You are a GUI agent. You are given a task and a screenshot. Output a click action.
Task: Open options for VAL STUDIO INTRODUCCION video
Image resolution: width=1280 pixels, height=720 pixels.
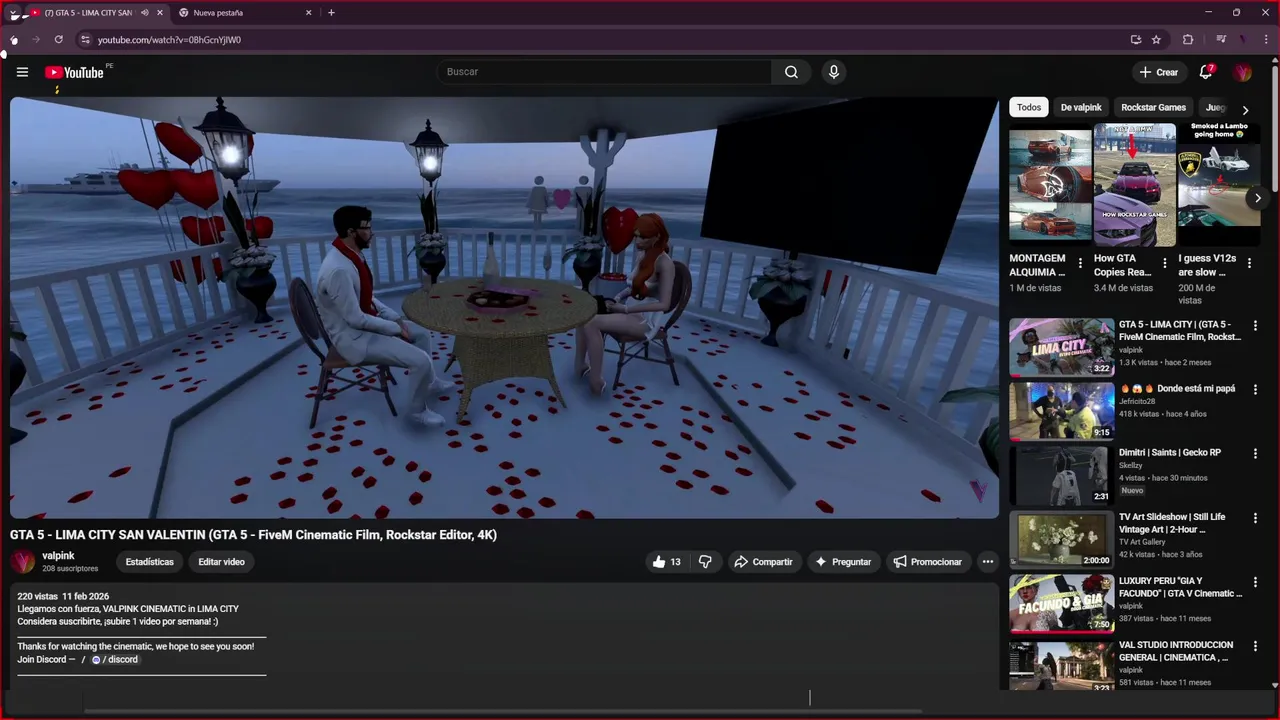1255,646
